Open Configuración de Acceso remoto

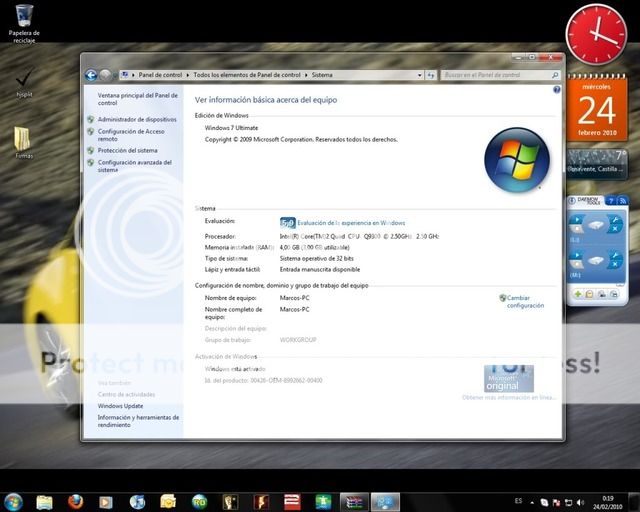(x=131, y=135)
